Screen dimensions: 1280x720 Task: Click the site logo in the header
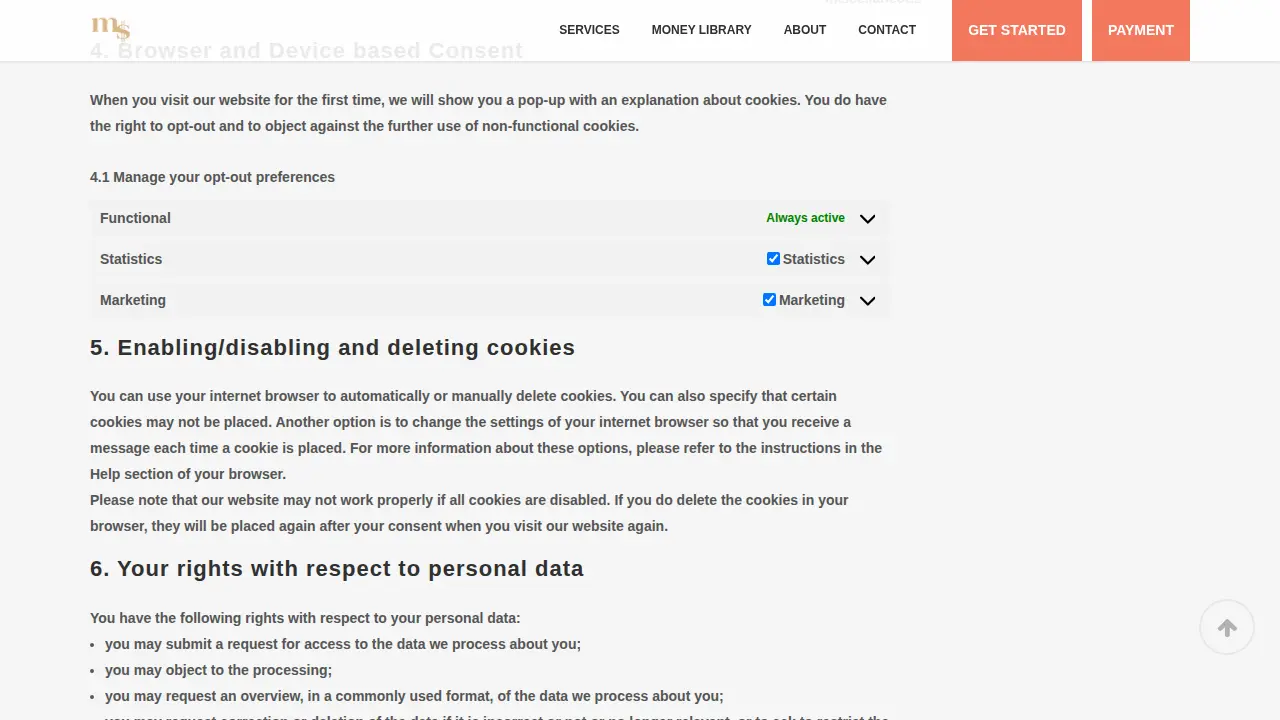pyautogui.click(x=111, y=29)
